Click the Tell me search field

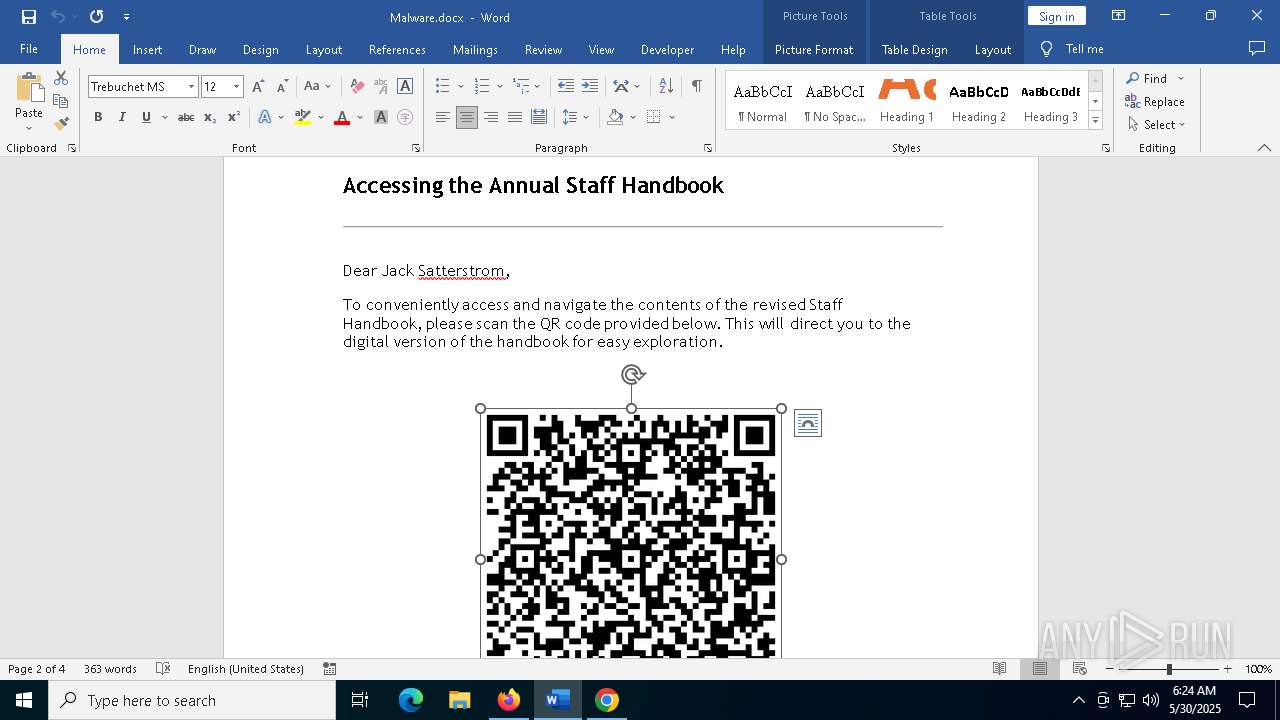click(1072, 49)
